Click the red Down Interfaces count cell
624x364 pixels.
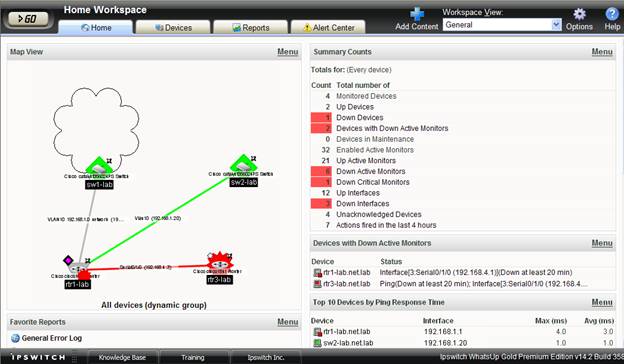point(321,203)
